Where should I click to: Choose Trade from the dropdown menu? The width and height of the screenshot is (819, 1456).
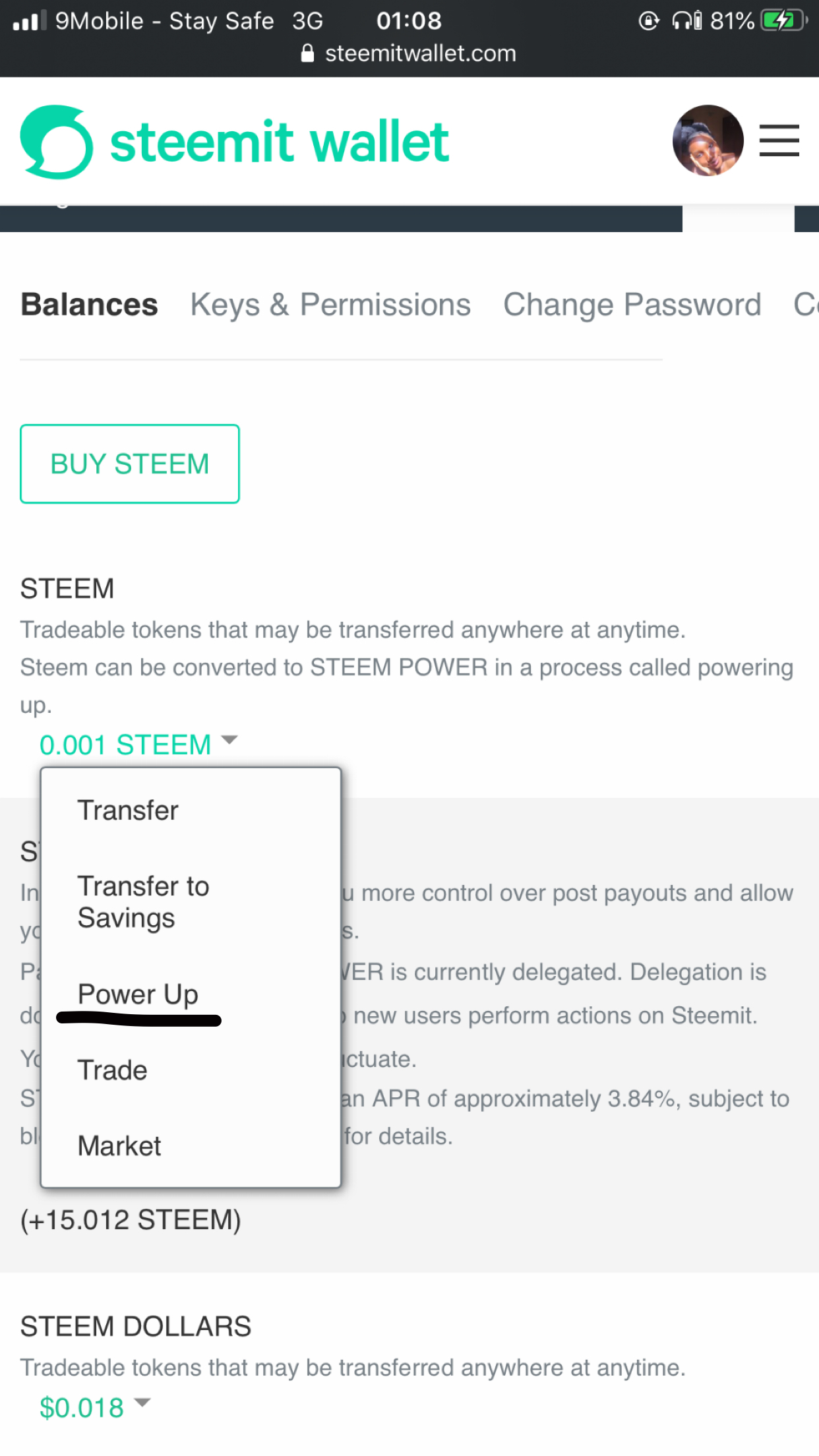coord(112,1070)
